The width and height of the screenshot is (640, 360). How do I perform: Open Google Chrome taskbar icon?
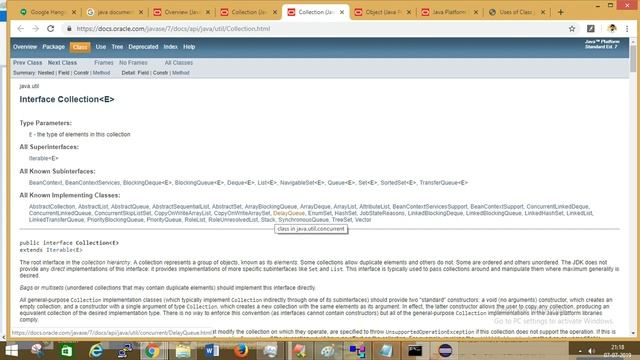152,351
